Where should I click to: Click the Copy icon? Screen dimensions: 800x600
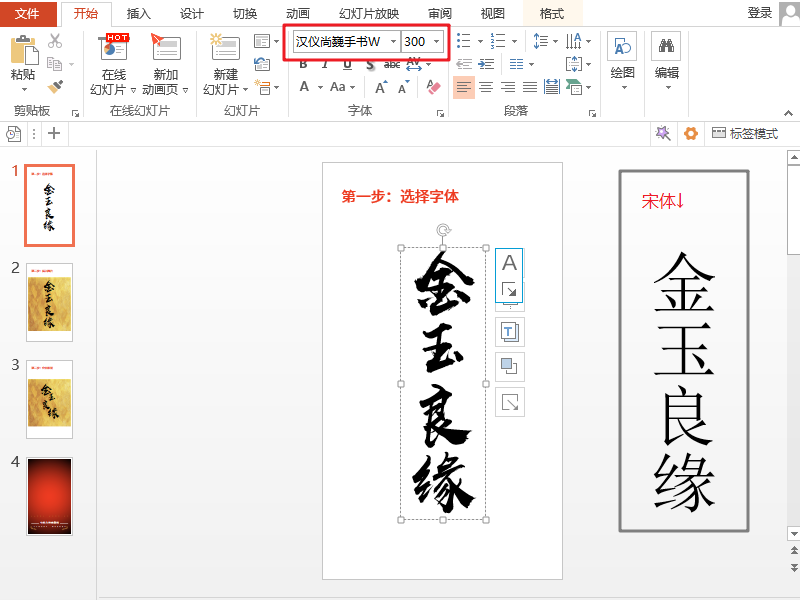tap(55, 64)
